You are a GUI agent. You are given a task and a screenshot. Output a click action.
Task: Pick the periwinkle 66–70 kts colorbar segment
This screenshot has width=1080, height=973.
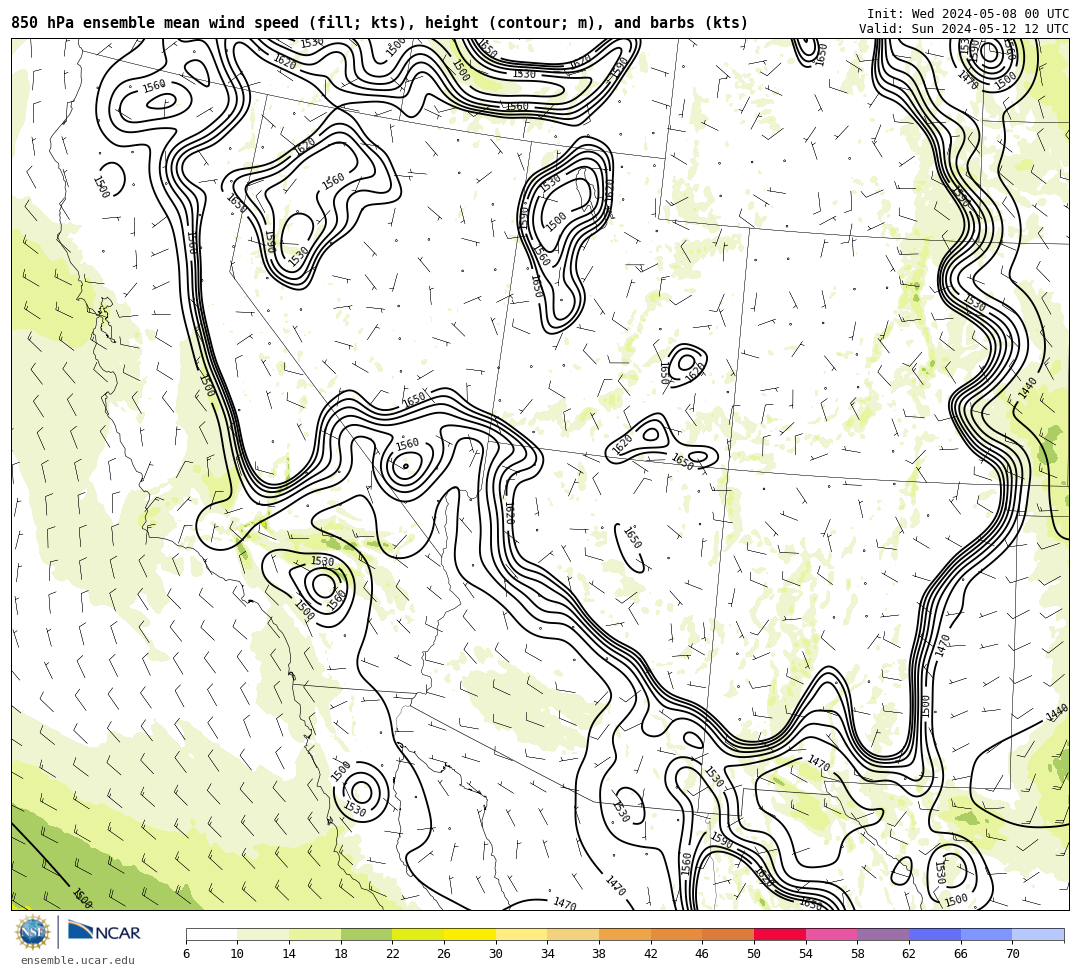[986, 934]
